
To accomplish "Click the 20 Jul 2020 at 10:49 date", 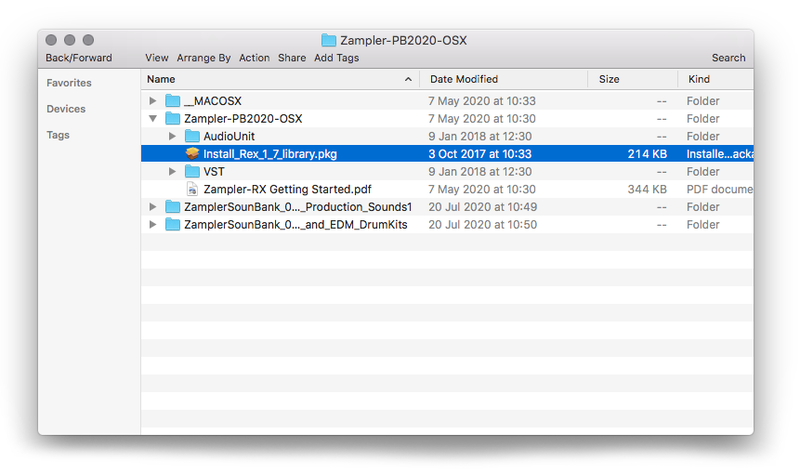I will pyautogui.click(x=483, y=207).
